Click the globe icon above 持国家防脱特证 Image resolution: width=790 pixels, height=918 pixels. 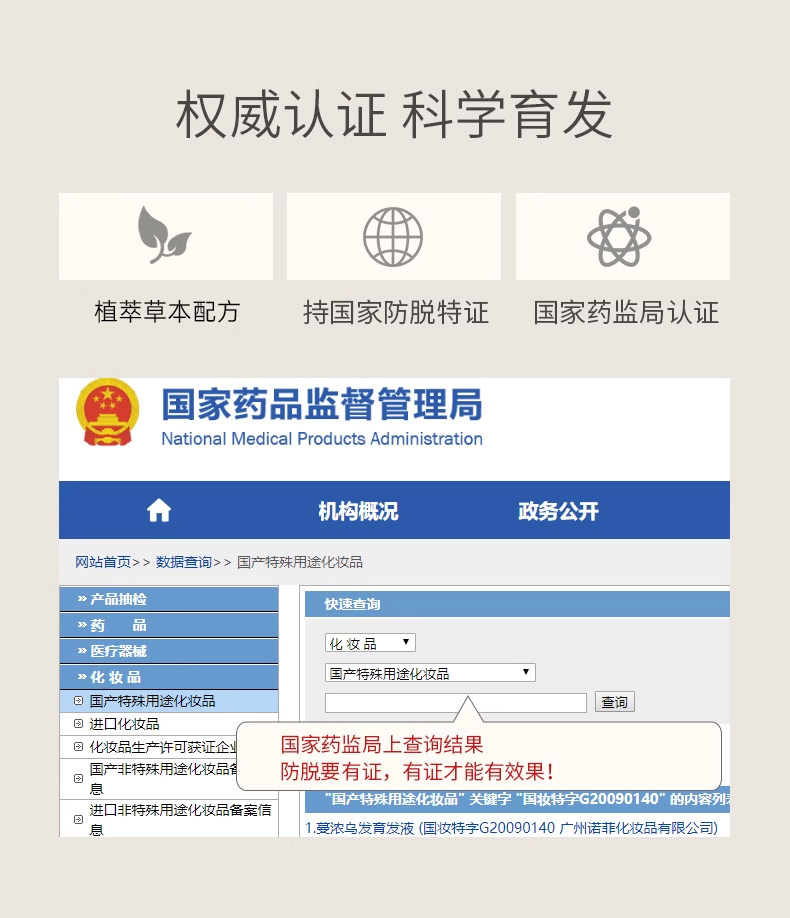393,237
